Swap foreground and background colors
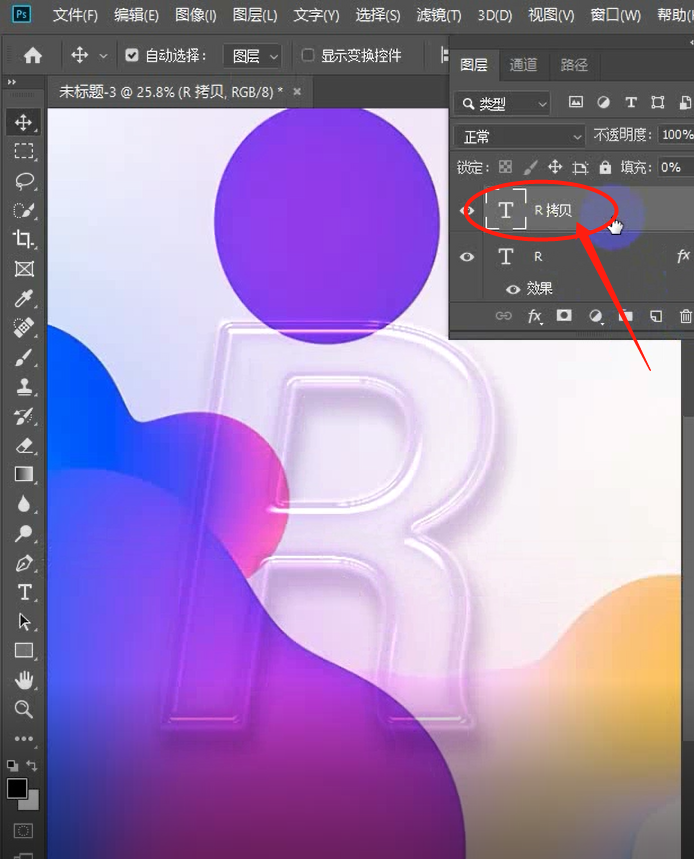Image resolution: width=694 pixels, height=859 pixels. coord(32,765)
